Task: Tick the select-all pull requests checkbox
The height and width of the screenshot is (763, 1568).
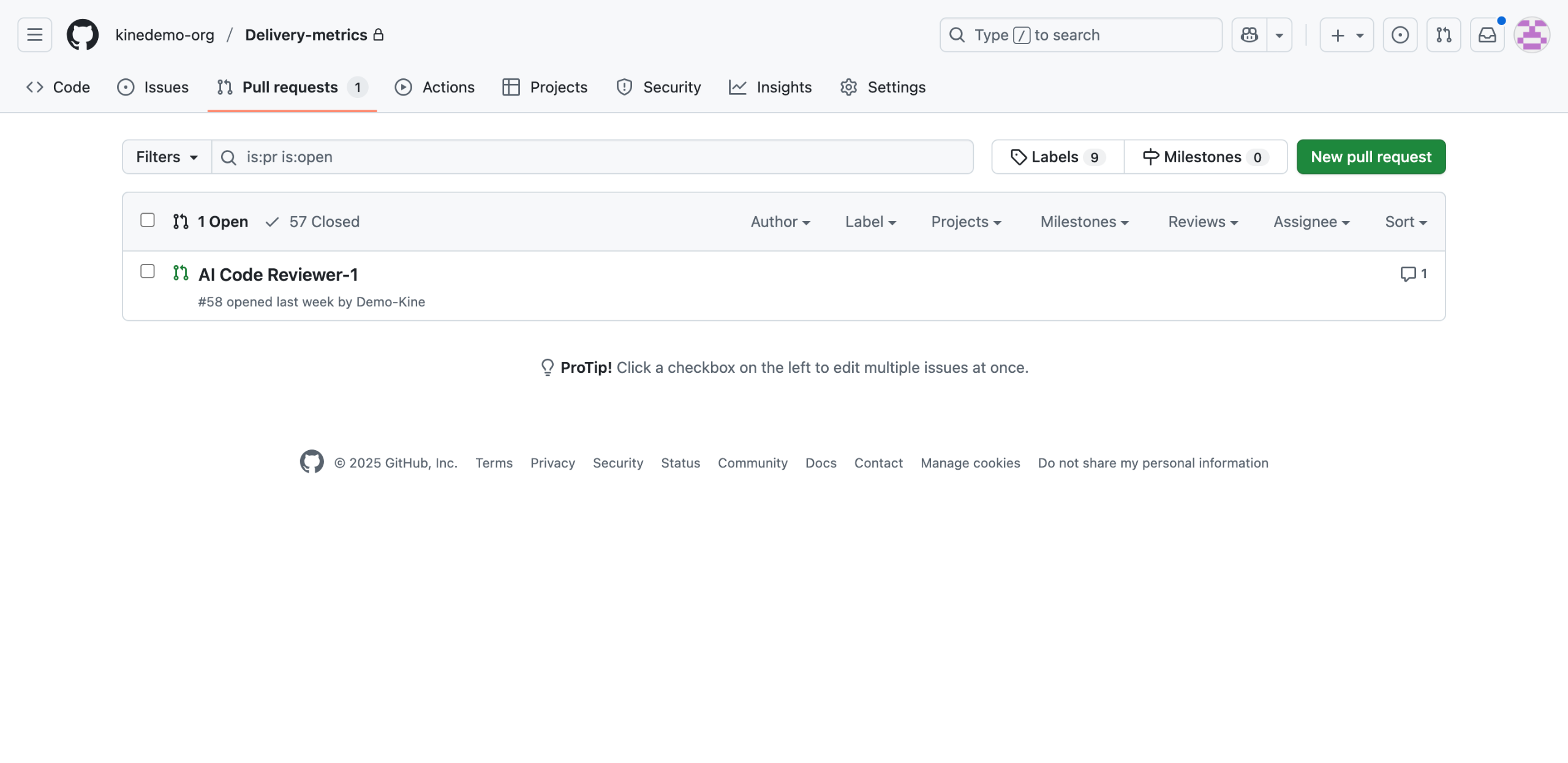Action: (x=148, y=220)
